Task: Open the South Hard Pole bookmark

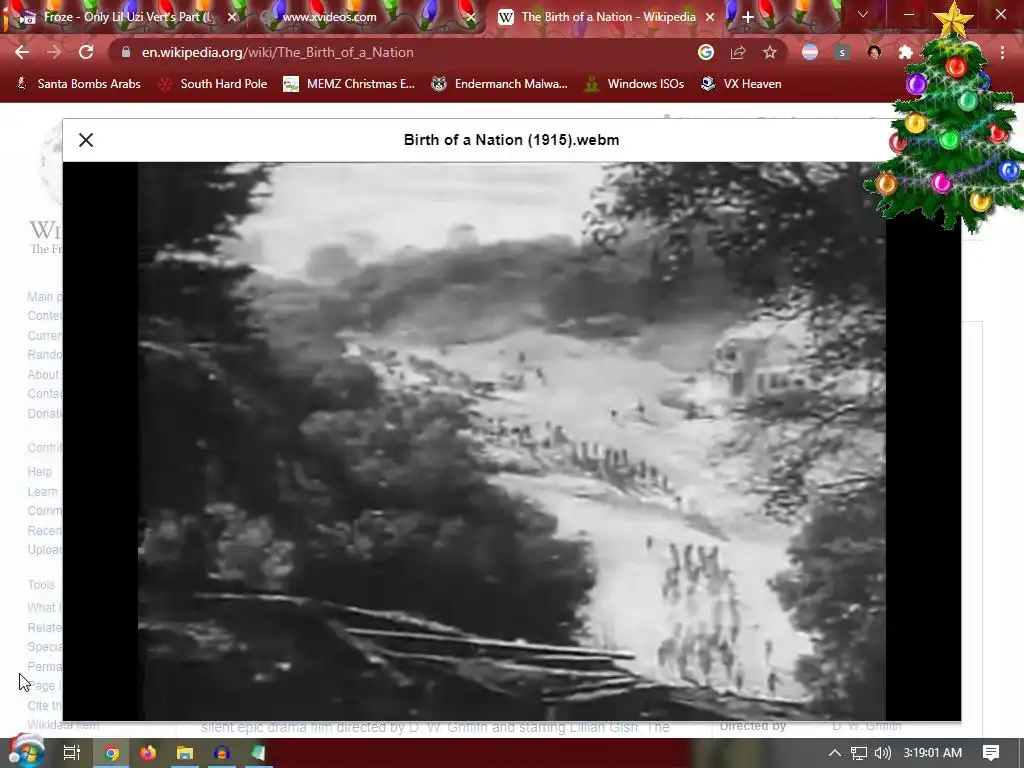Action: pos(214,84)
